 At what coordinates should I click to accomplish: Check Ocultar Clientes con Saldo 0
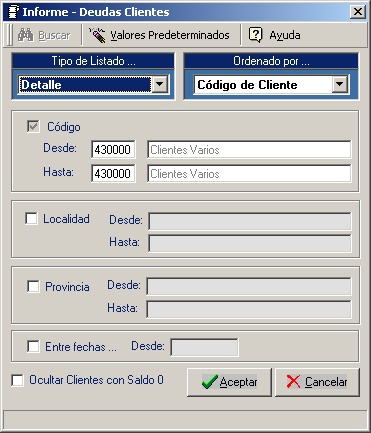(x=18, y=380)
